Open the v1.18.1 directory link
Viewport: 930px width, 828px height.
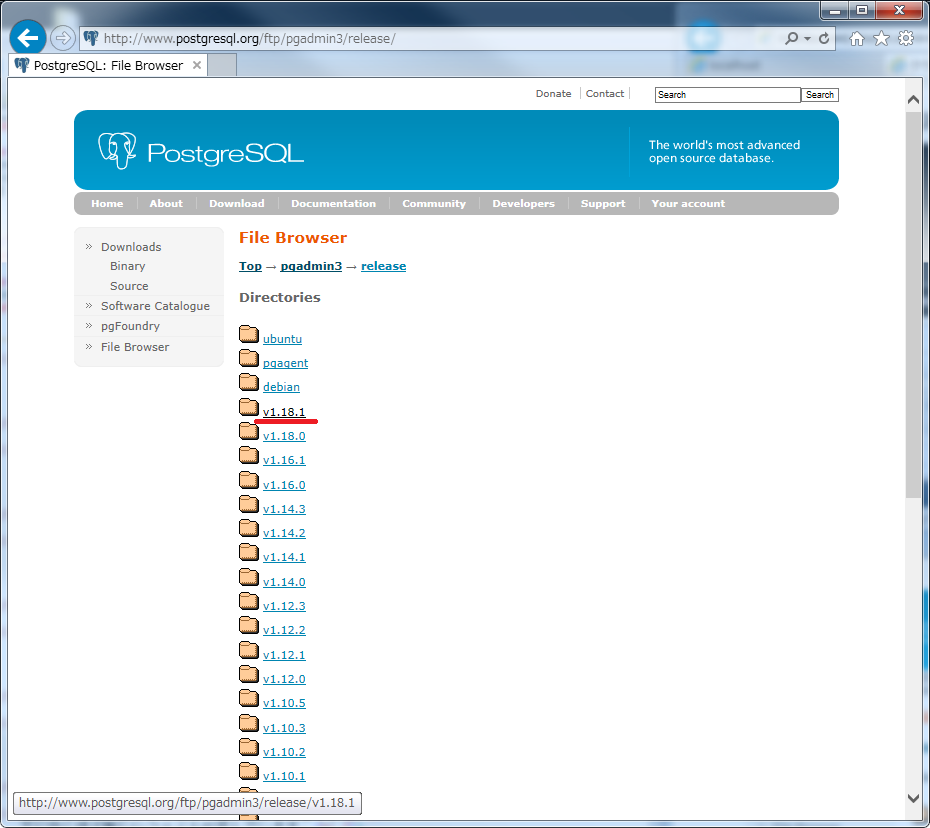284,412
